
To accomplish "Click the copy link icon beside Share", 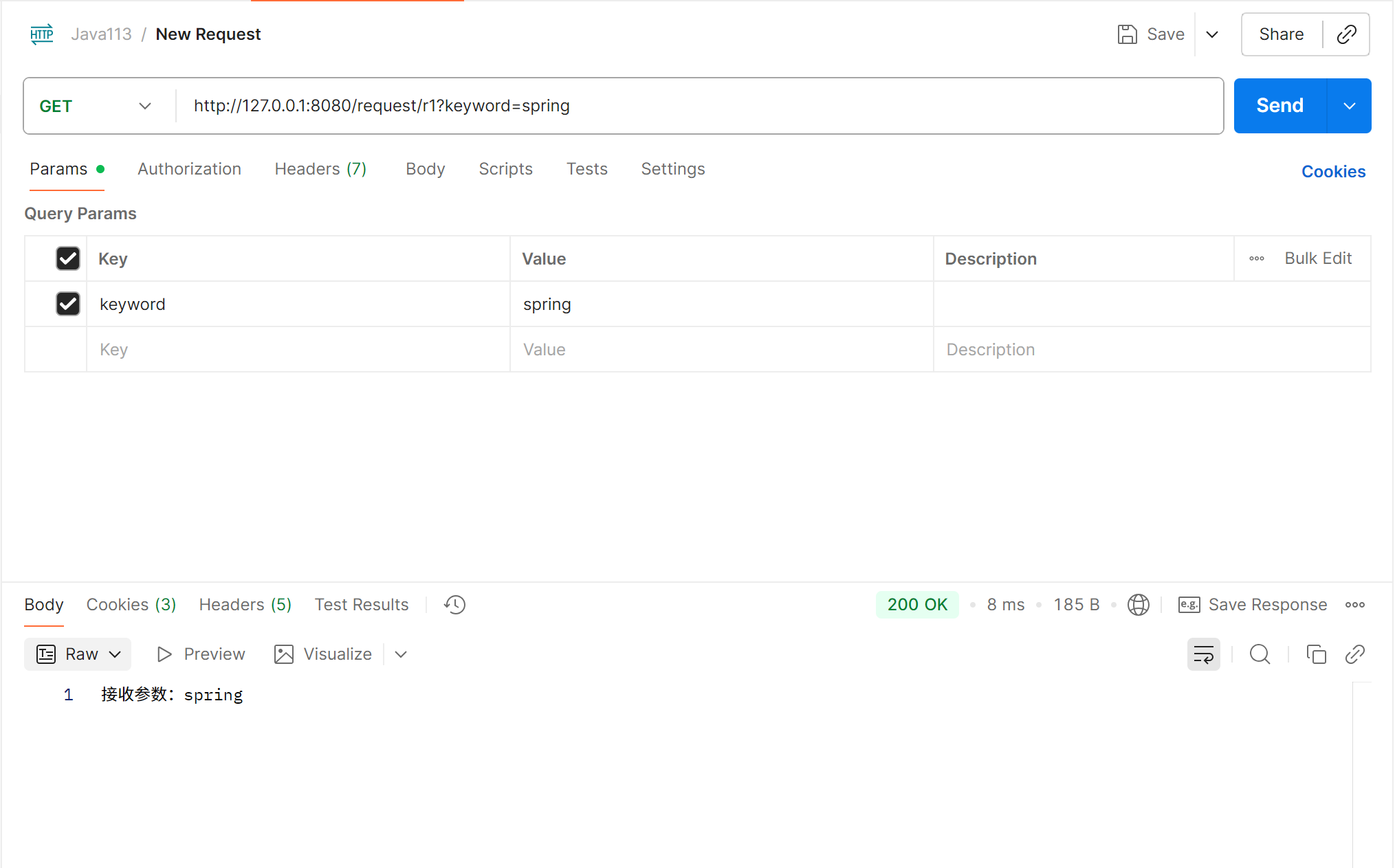I will [x=1345, y=34].
